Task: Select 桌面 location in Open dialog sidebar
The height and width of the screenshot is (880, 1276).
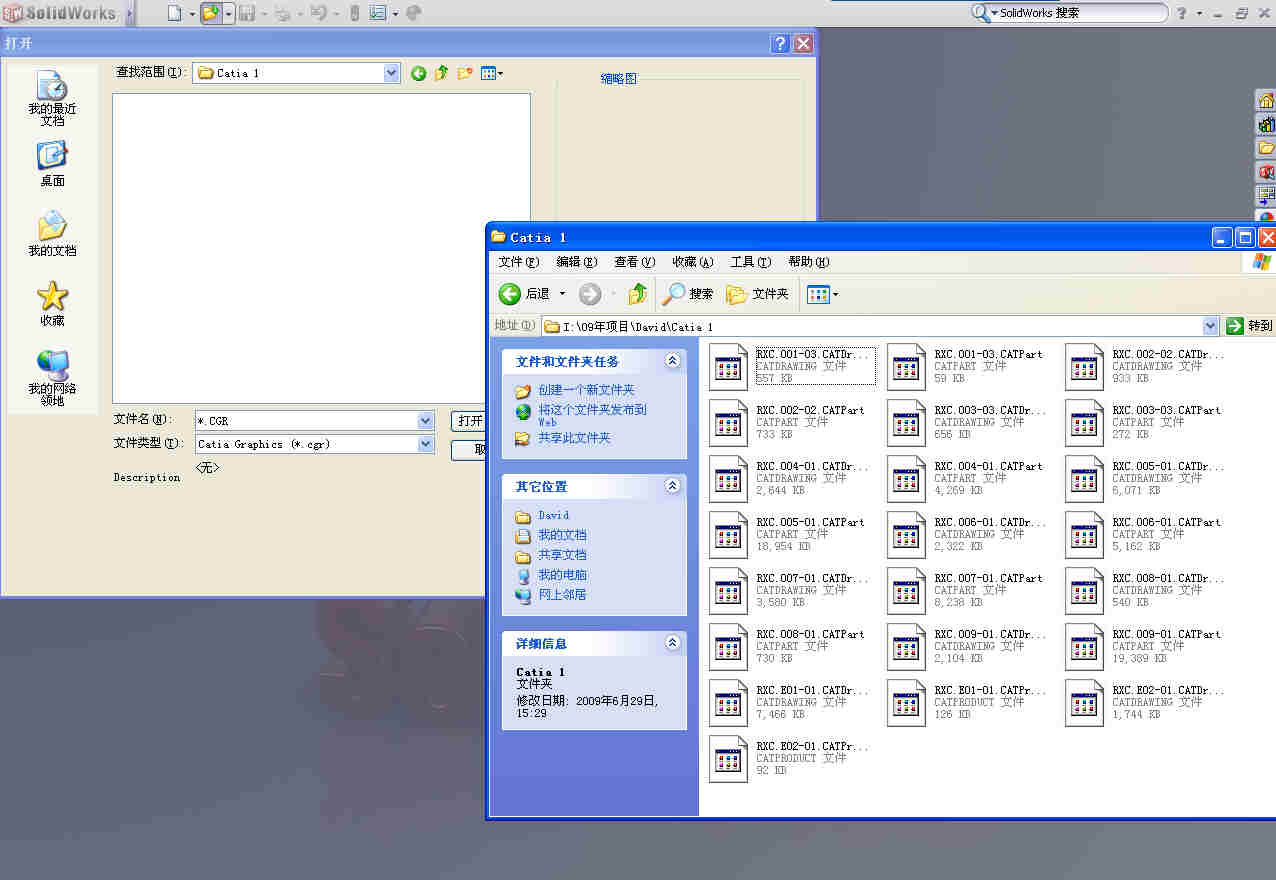Action: pyautogui.click(x=52, y=165)
